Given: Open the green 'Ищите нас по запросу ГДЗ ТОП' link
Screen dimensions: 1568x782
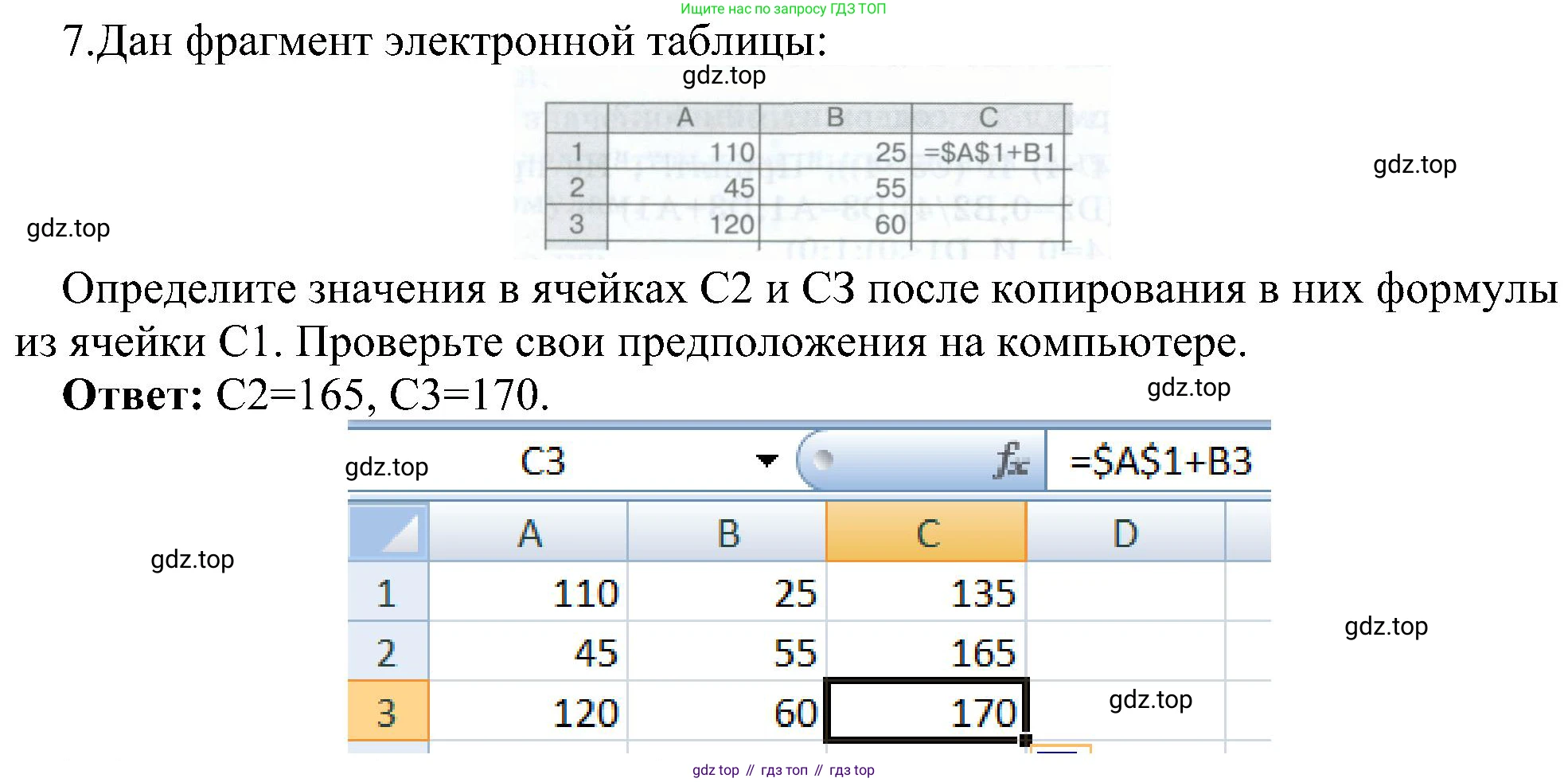Looking at the screenshot, I should 782,9.
